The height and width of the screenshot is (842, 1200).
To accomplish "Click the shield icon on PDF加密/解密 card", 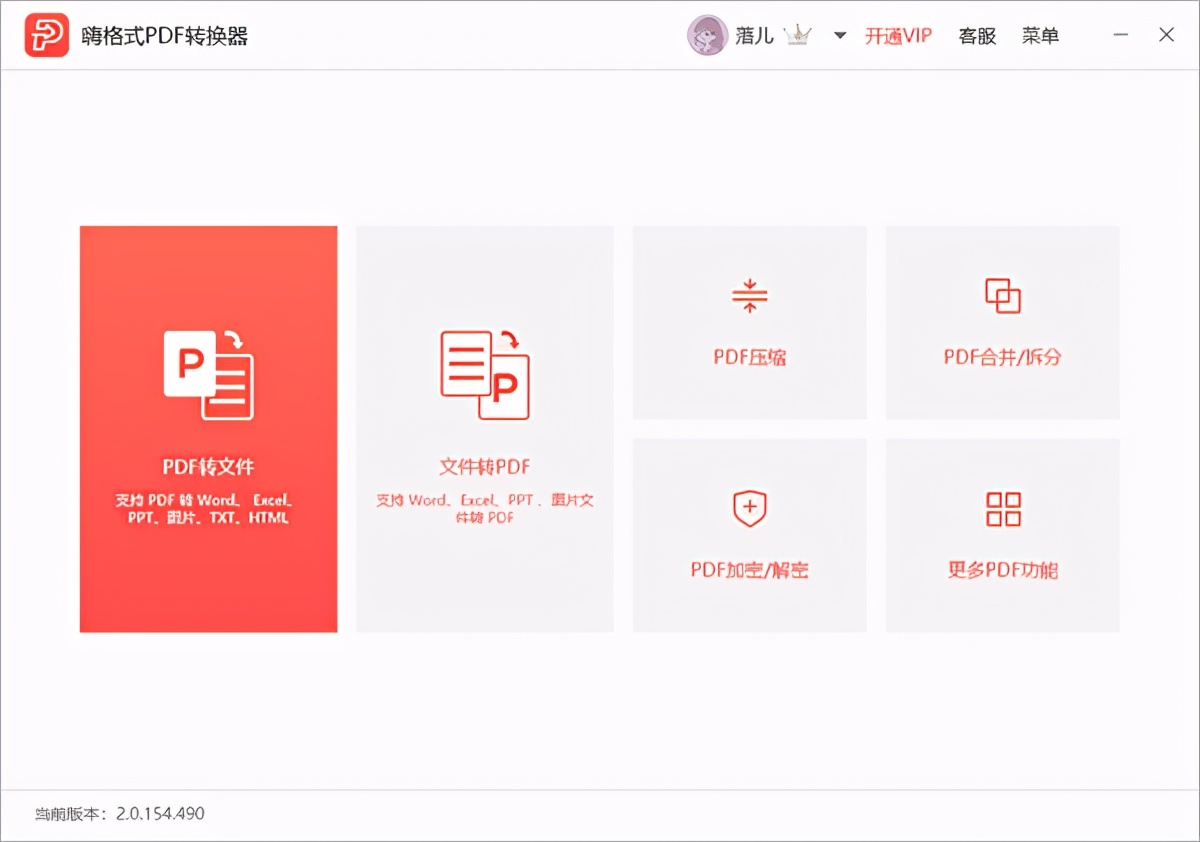I will (x=748, y=508).
